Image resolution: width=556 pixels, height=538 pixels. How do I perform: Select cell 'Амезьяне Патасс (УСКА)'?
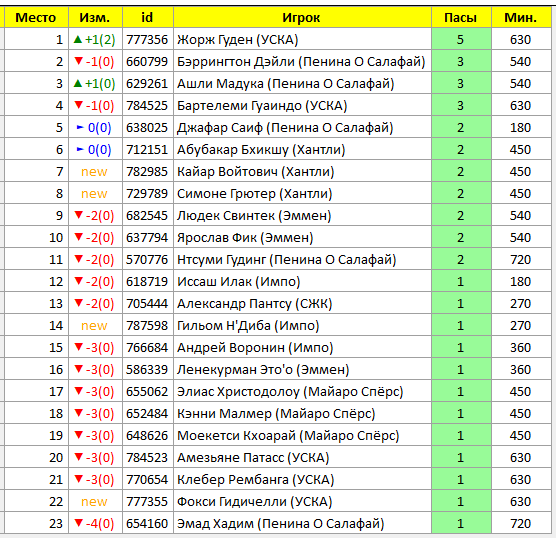click(302, 457)
